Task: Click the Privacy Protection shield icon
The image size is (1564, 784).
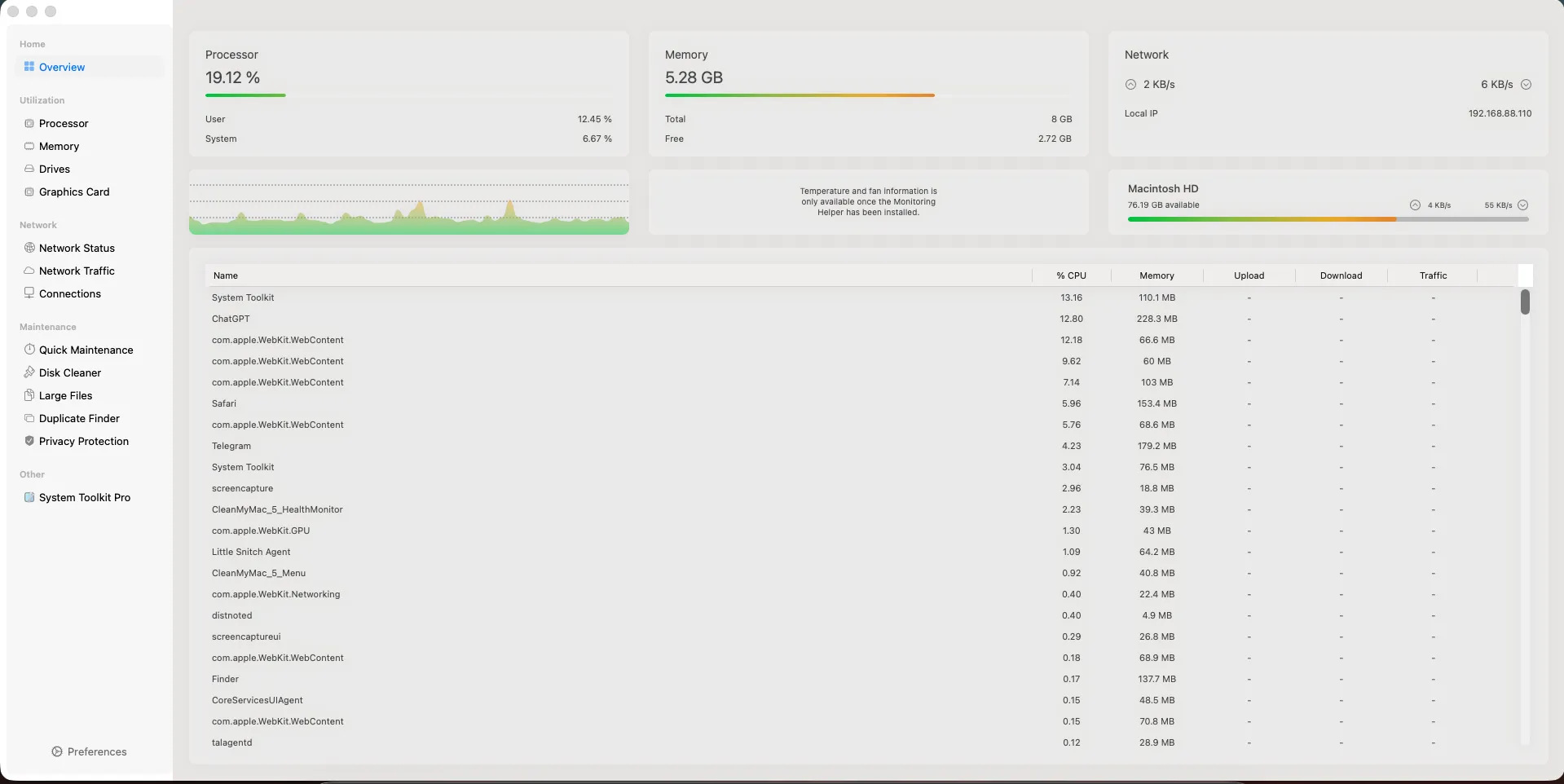Action: [29, 442]
